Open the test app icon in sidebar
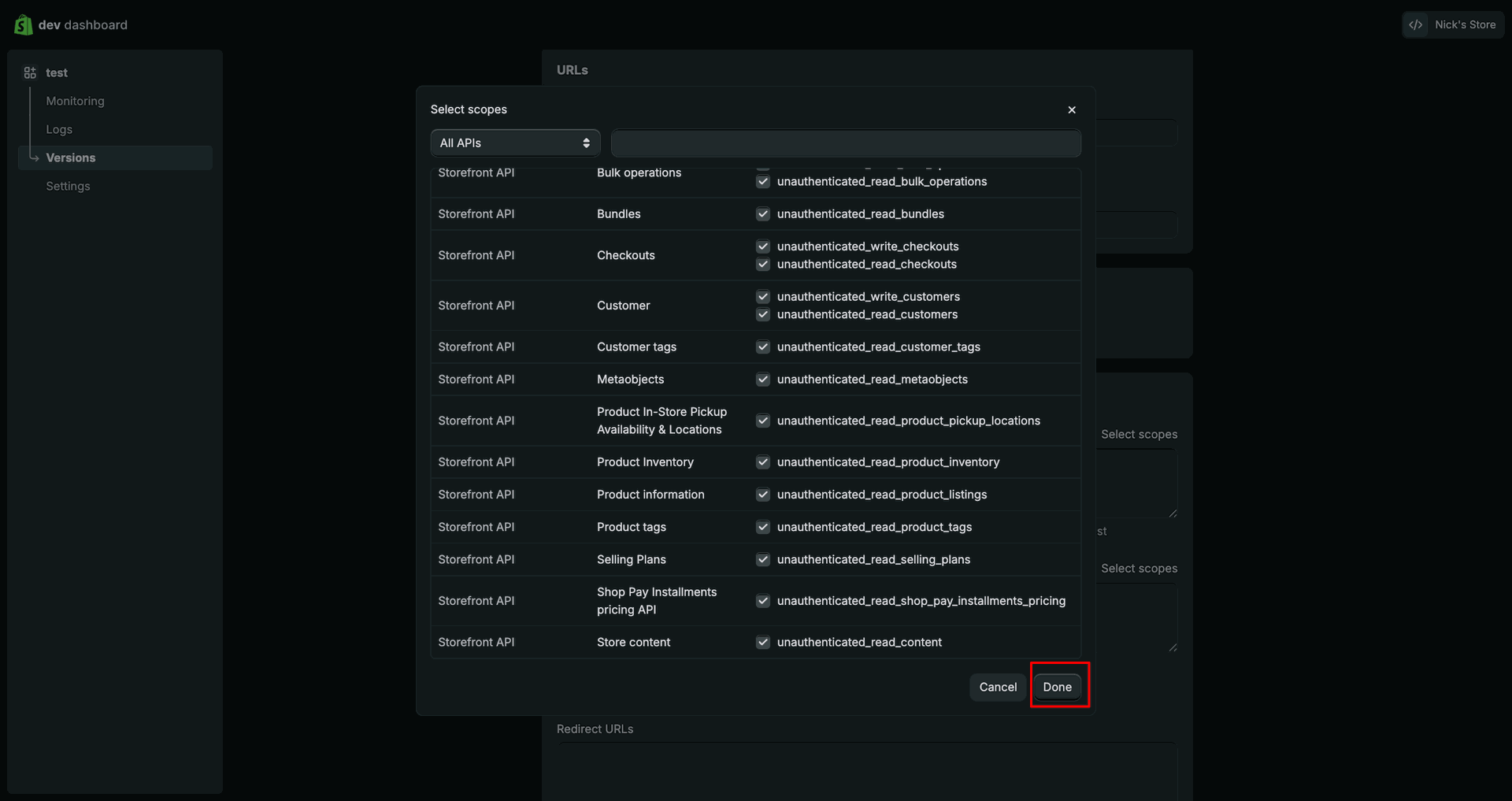 point(30,72)
